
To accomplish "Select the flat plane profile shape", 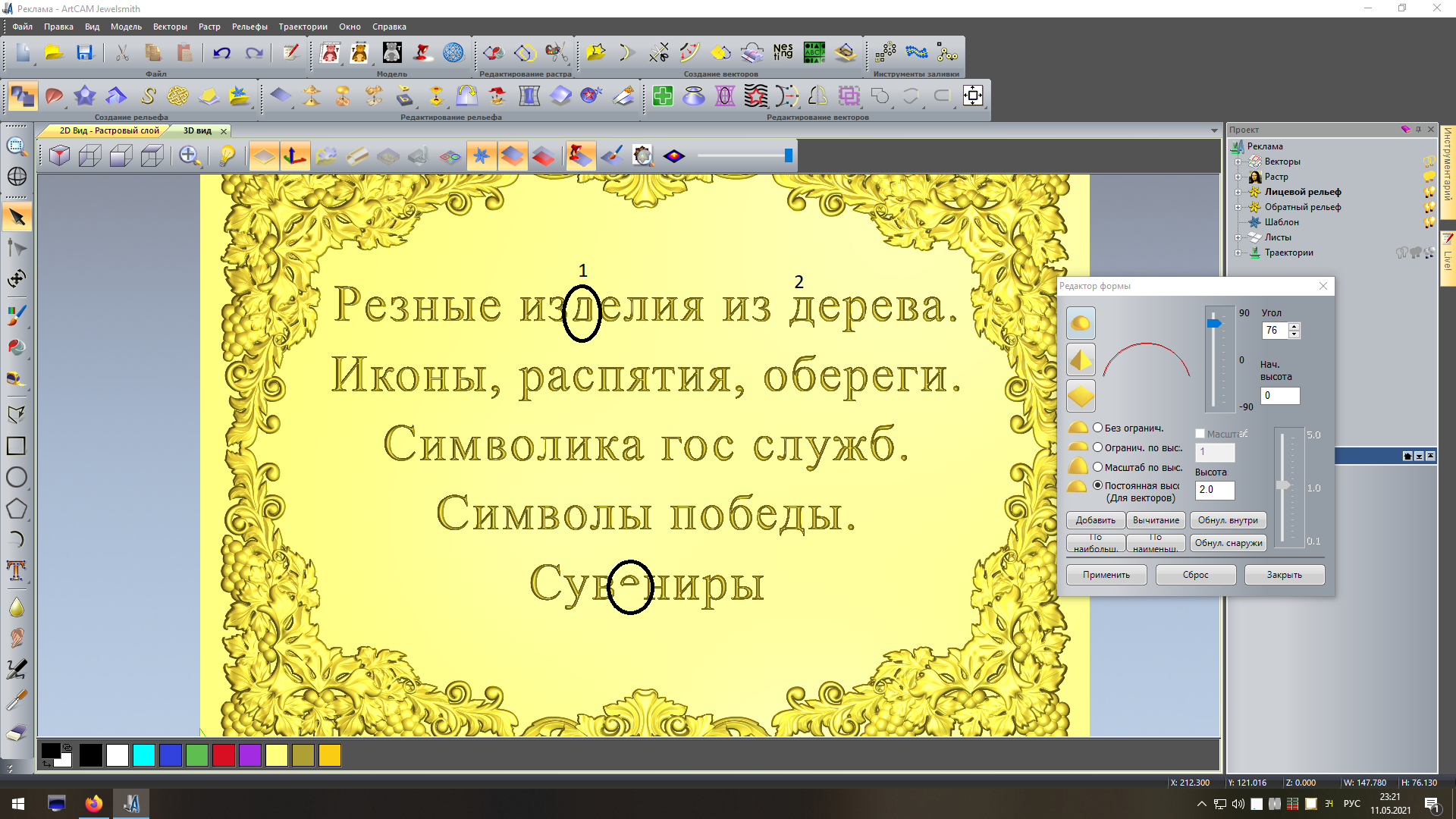I will click(1081, 396).
